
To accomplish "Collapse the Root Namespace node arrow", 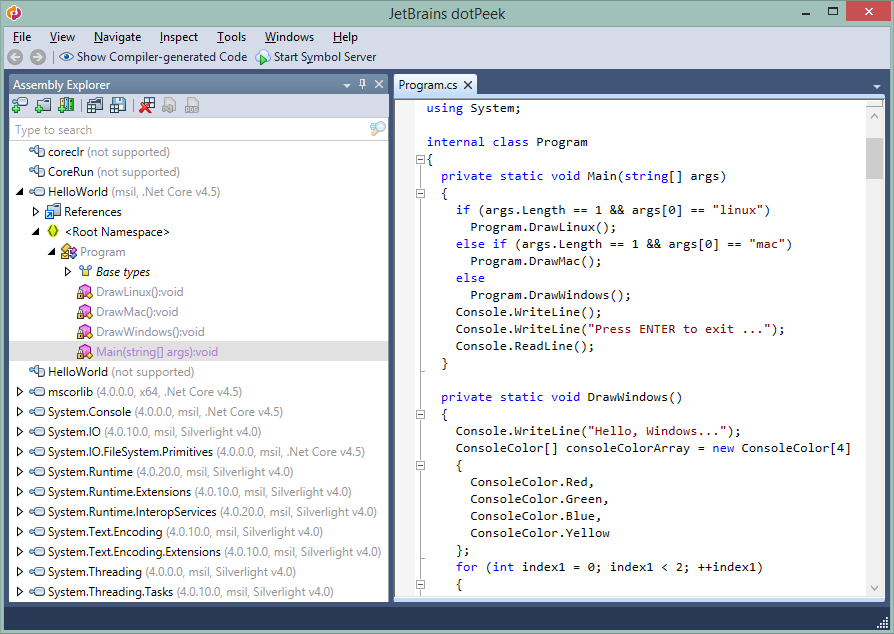I will (35, 232).
